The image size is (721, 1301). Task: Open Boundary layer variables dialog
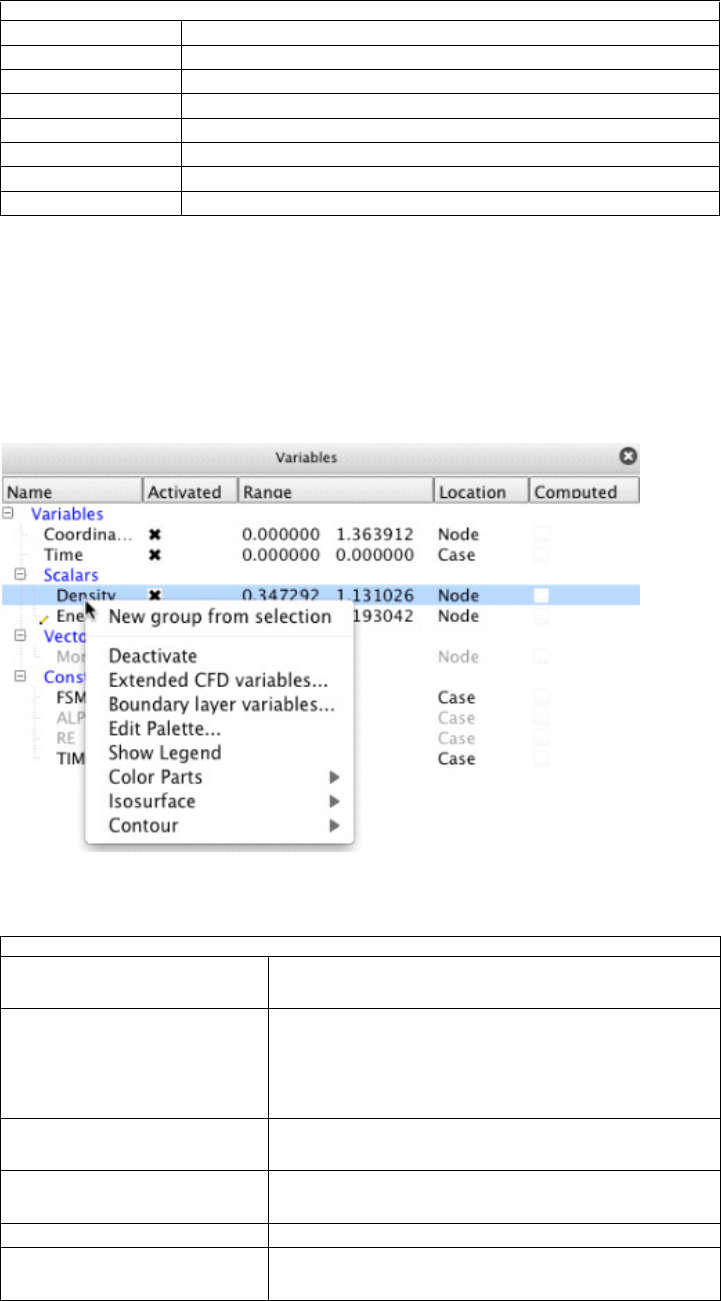(219, 704)
